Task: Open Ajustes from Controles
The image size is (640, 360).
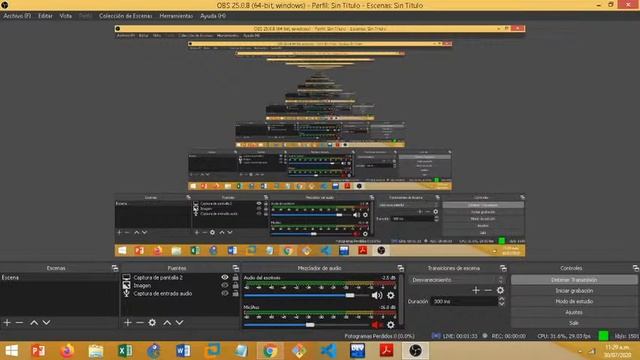Action: pyautogui.click(x=574, y=312)
